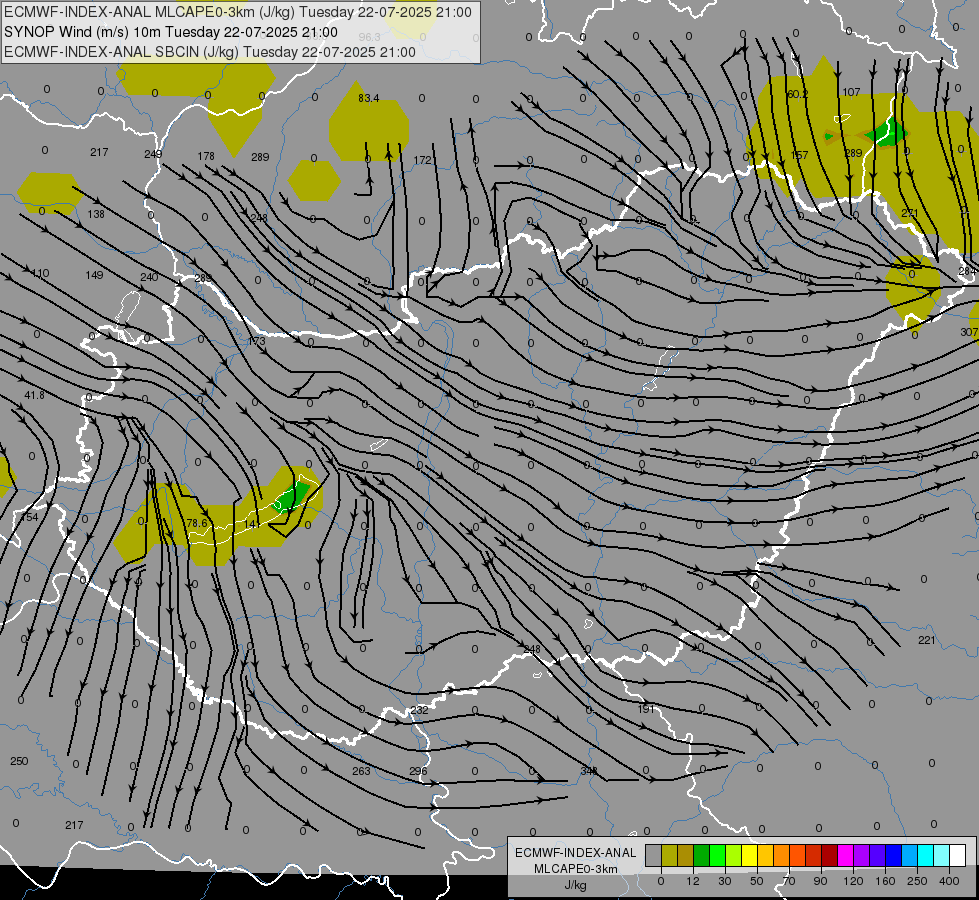Click the SBCIN title line
The width and height of the screenshot is (979, 900).
[210, 52]
